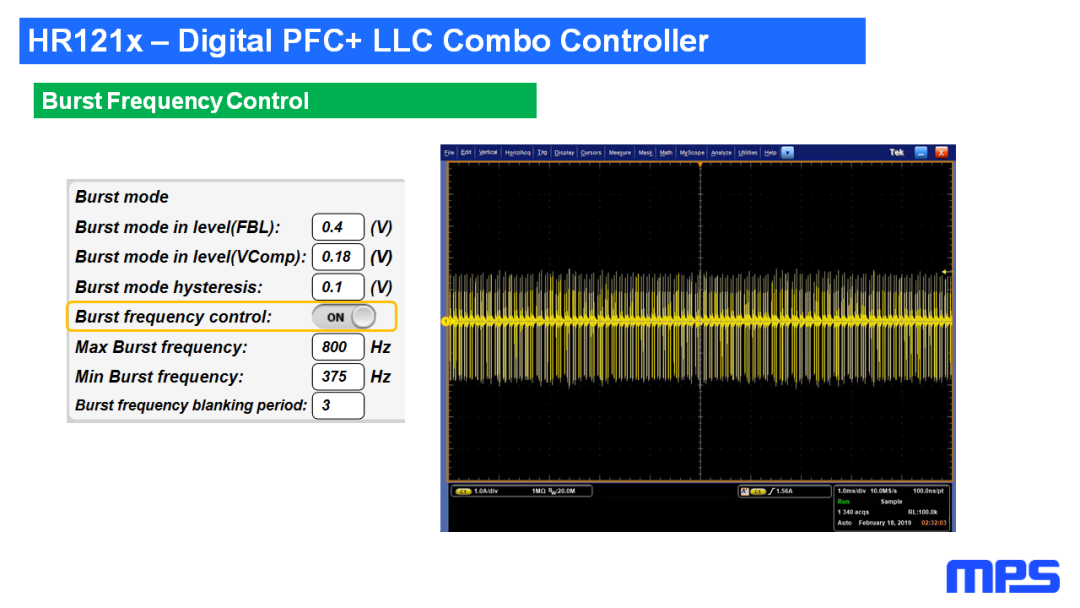Click the orange trigger position marker atop graticule
Screen dimensions: 1080x608
(x=700, y=165)
